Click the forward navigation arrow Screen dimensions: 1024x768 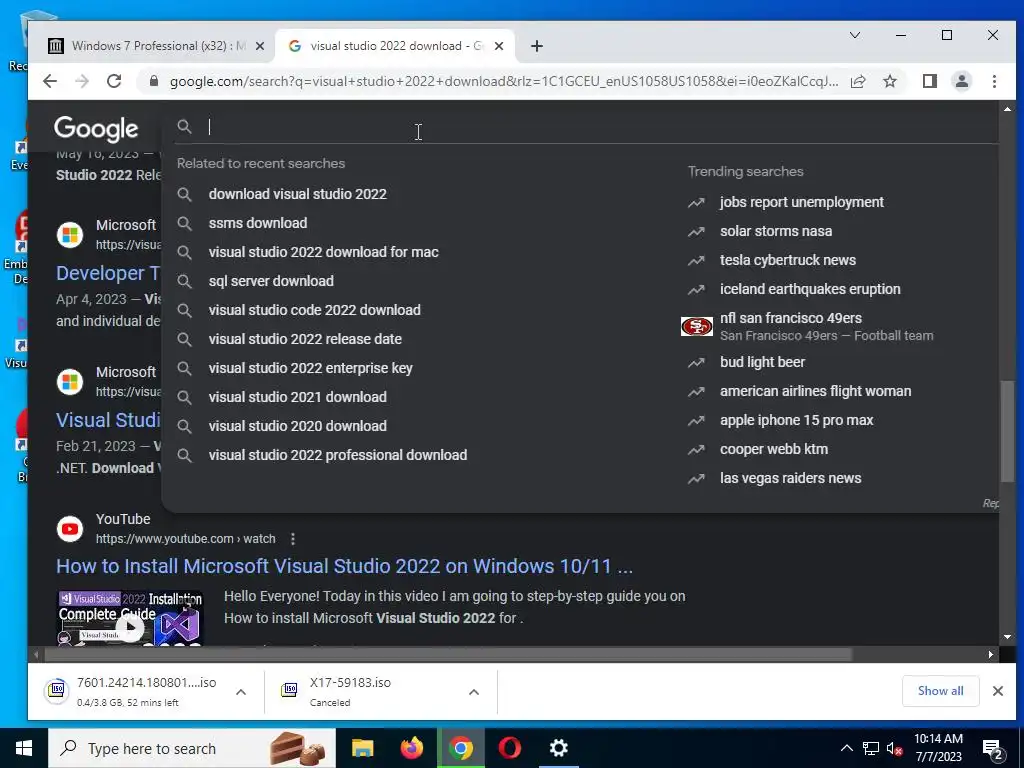[82, 81]
